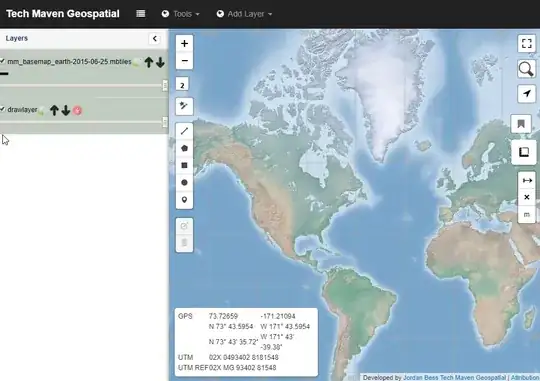Click green zoom-to icon beside drawlayer

point(41,111)
